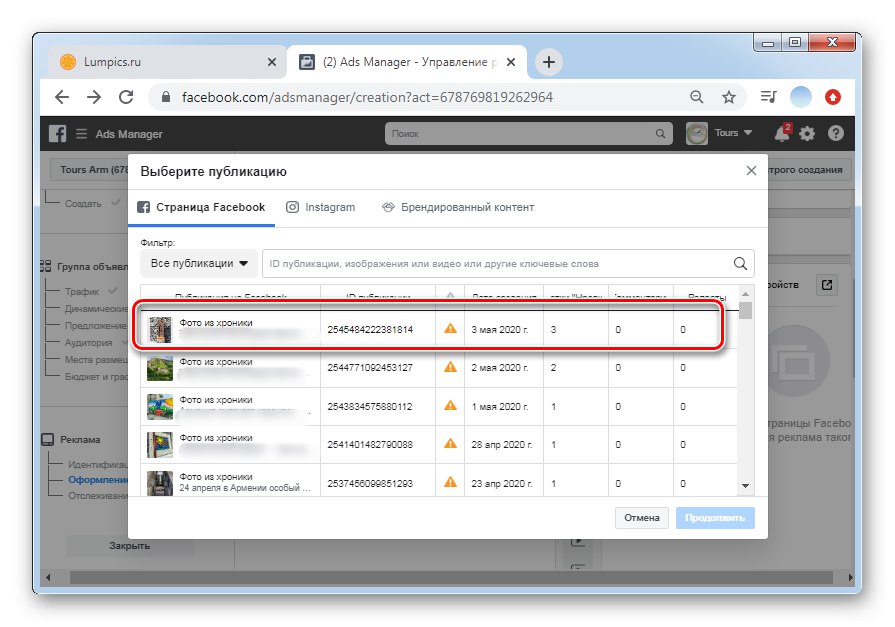This screenshot has width=895, height=627.
Task: Click the Facebook logo in Ads Manager header
Action: [57, 134]
